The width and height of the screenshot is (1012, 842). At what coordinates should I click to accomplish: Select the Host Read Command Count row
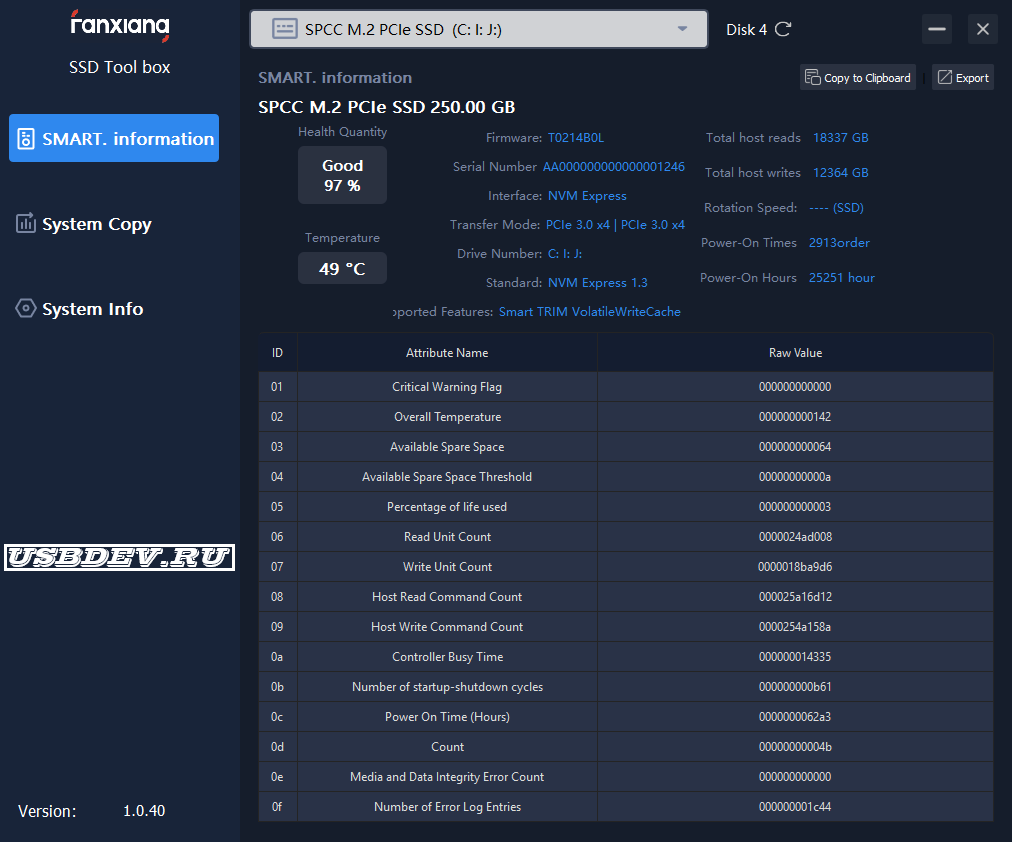(625, 597)
